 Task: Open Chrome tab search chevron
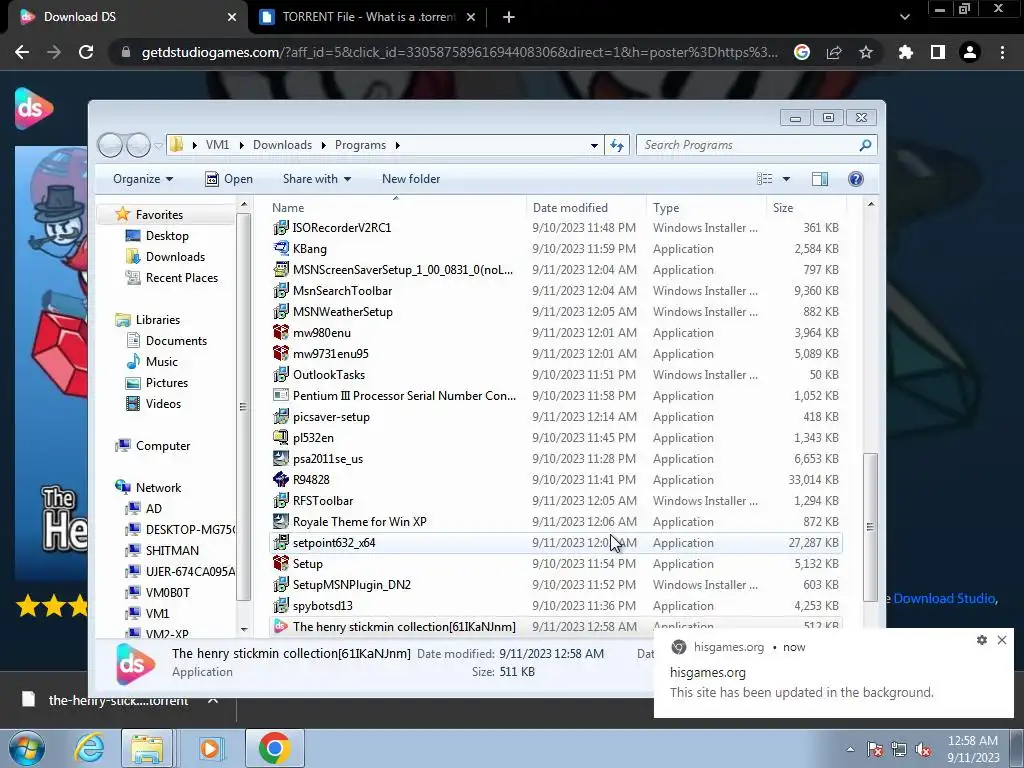pos(904,17)
